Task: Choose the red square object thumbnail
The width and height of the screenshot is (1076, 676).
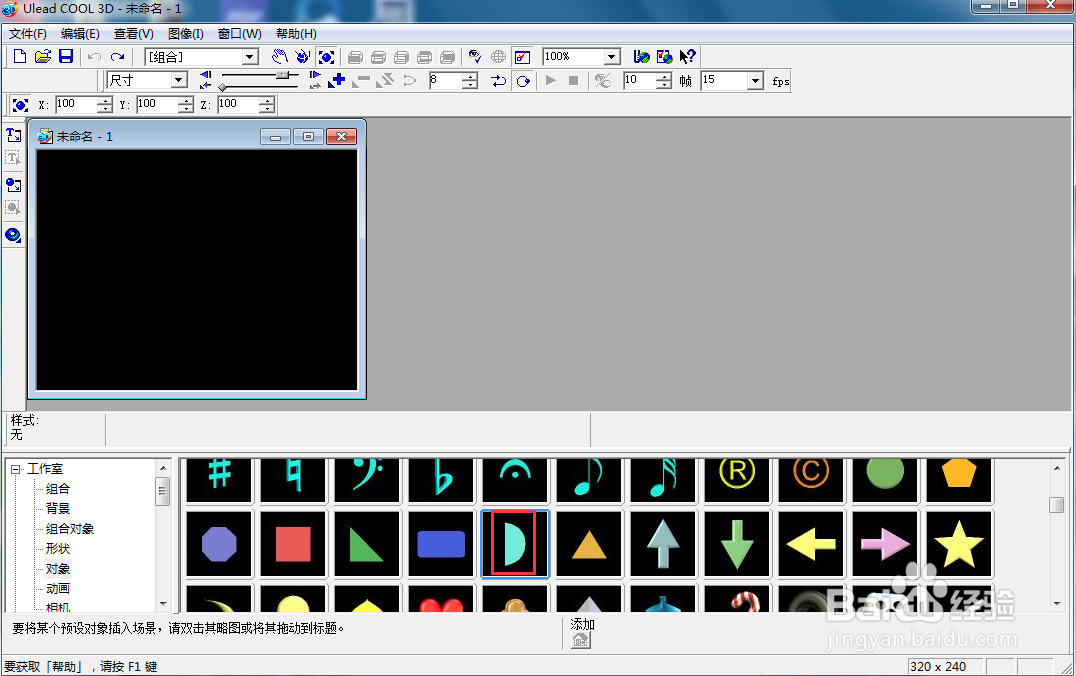Action: (293, 544)
